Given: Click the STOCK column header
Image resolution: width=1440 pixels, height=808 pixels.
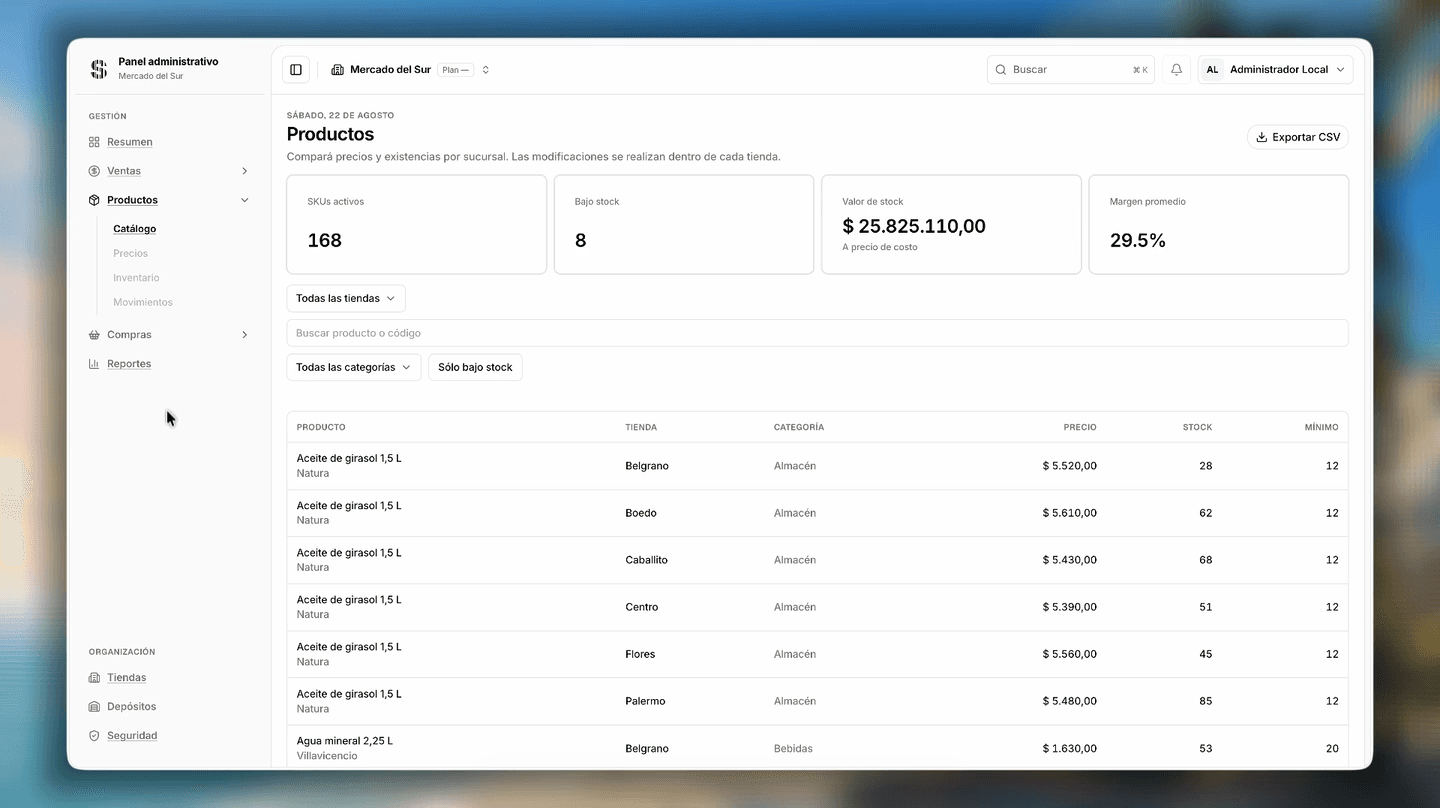Looking at the screenshot, I should 1197,427.
